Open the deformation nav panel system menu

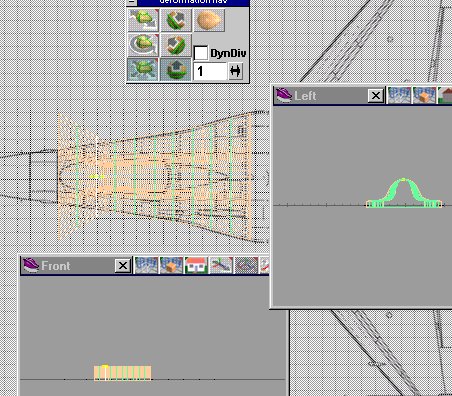coord(132,2)
